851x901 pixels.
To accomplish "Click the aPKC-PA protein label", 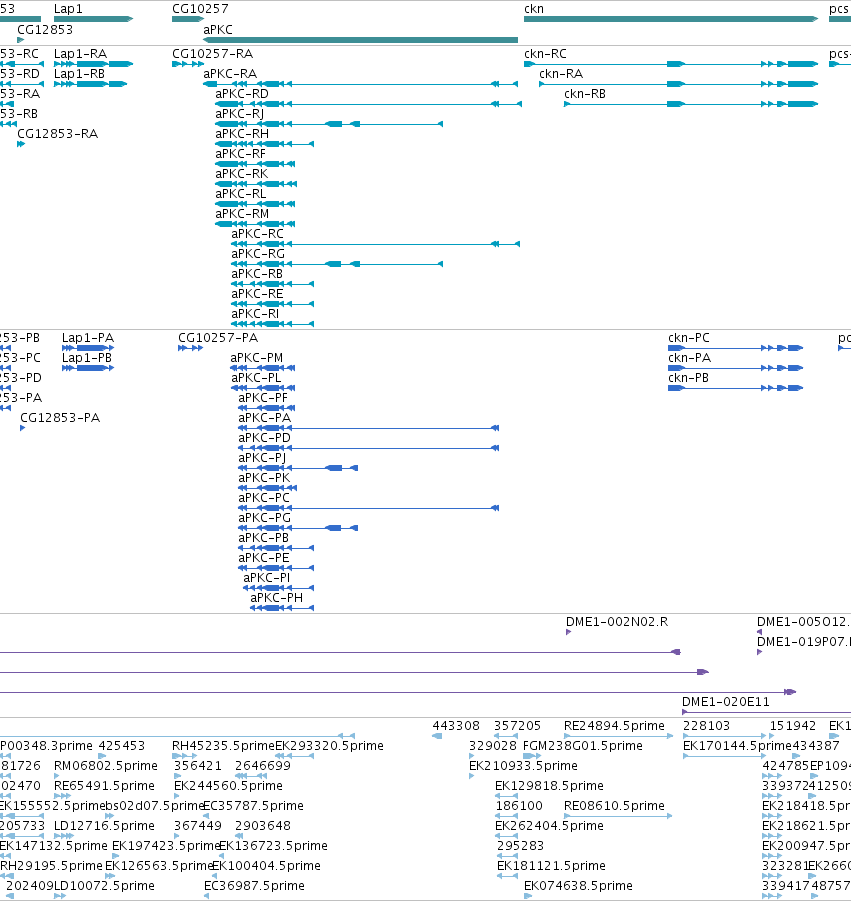I will click(x=264, y=418).
